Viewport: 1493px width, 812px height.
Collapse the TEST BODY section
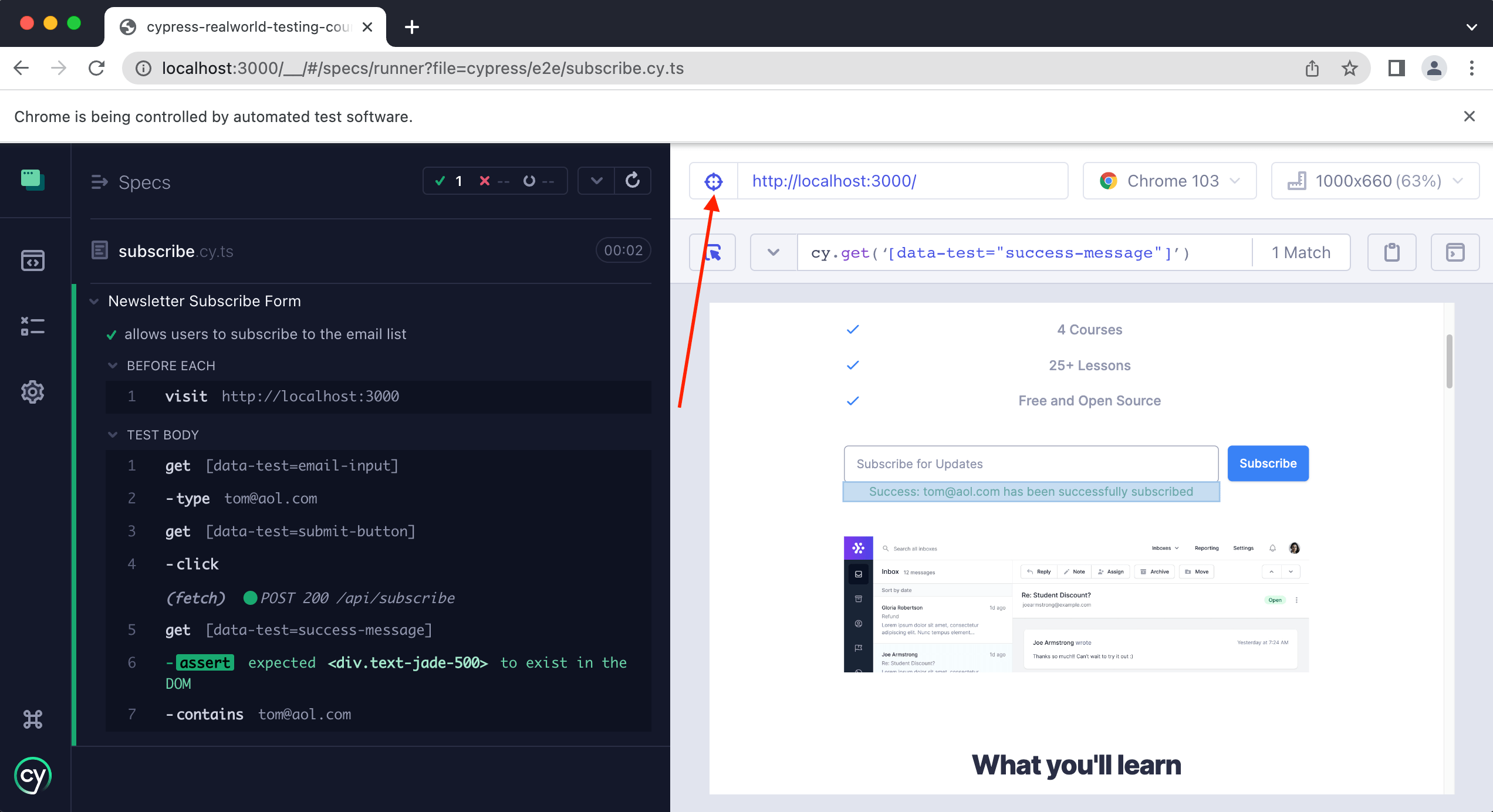(x=112, y=434)
